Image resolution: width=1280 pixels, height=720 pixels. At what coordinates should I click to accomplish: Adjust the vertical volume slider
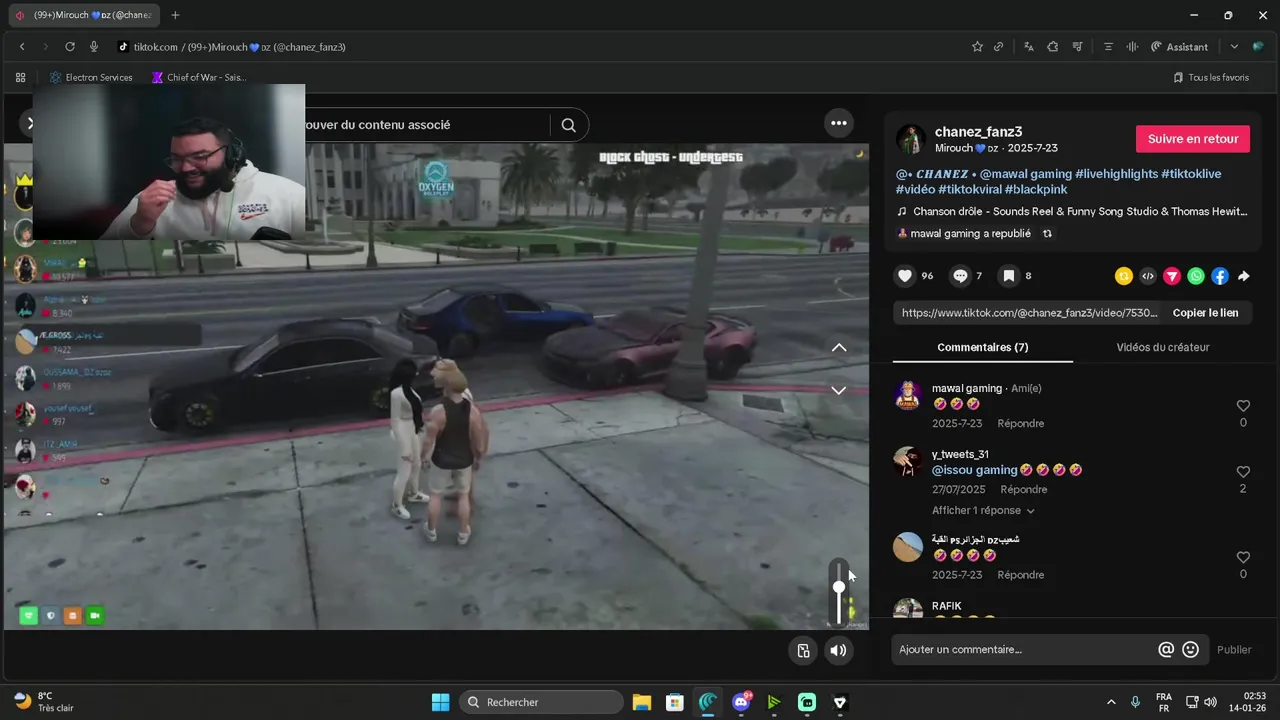839,594
